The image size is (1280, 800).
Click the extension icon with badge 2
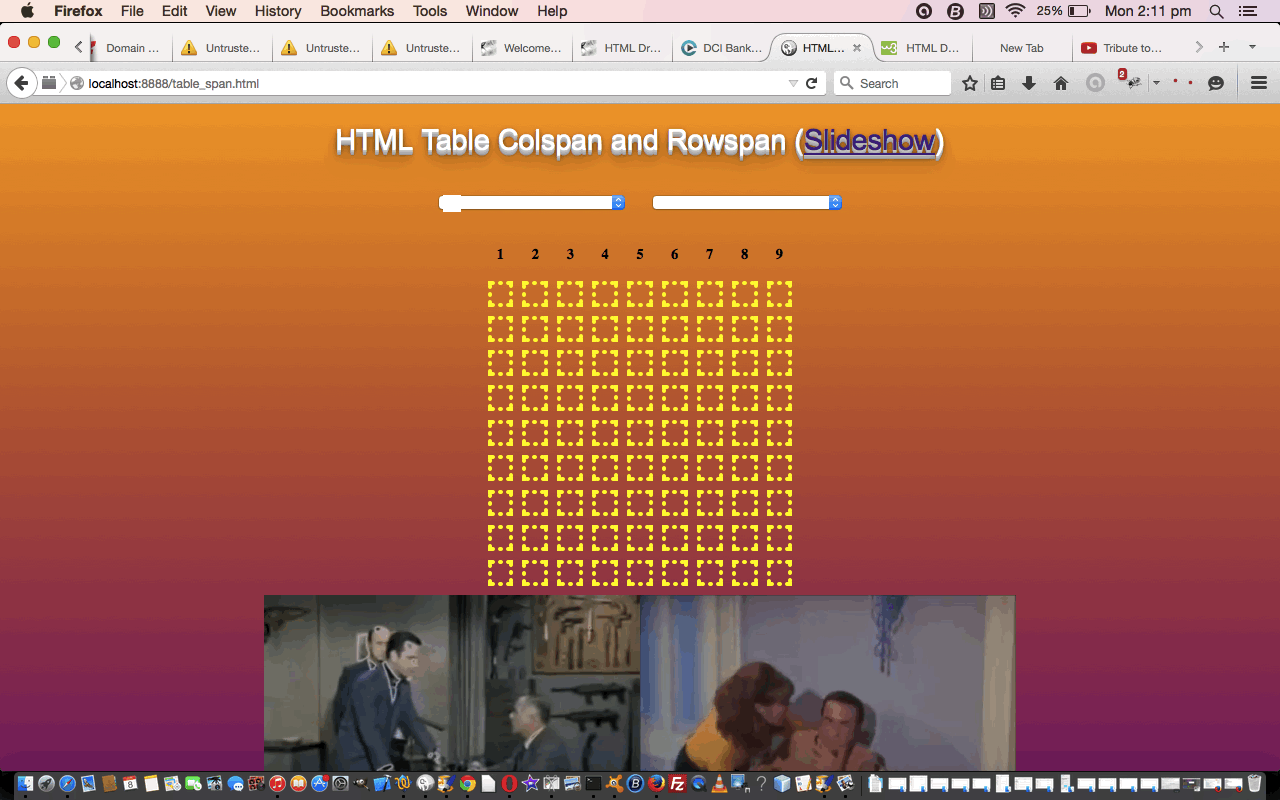(1130, 81)
